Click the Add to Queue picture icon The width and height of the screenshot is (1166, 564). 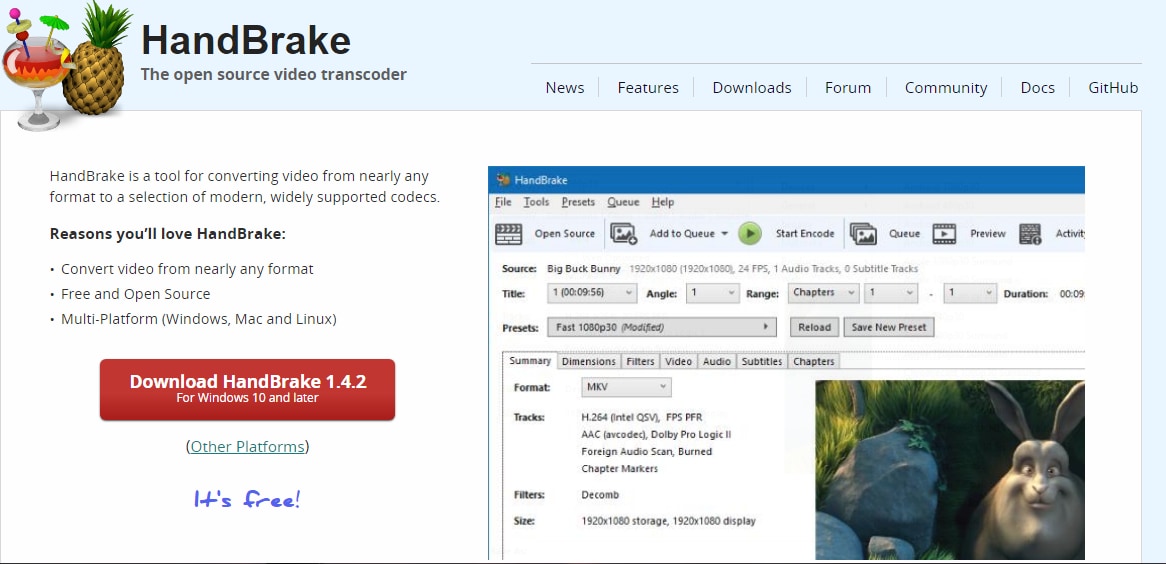[x=624, y=234]
